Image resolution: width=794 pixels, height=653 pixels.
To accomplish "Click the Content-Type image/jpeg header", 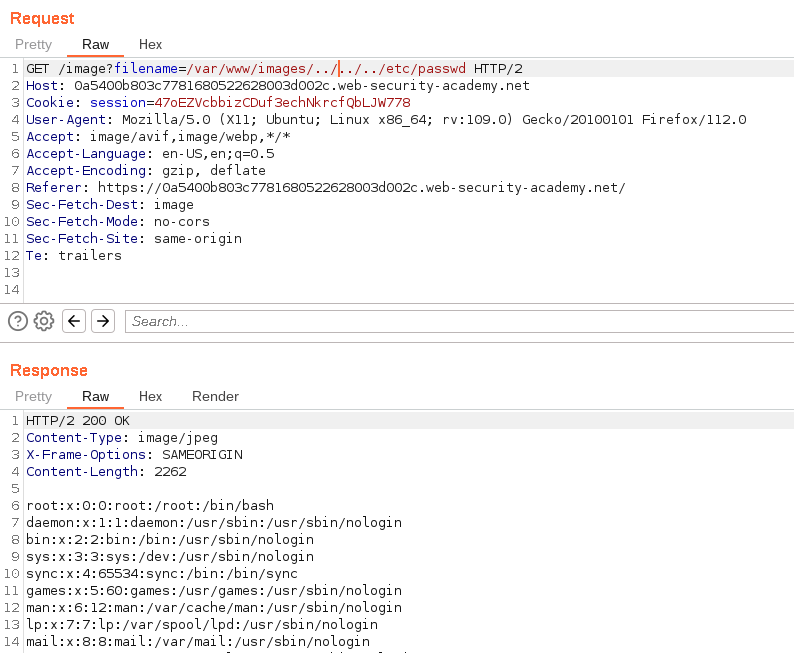I will pos(122,438).
